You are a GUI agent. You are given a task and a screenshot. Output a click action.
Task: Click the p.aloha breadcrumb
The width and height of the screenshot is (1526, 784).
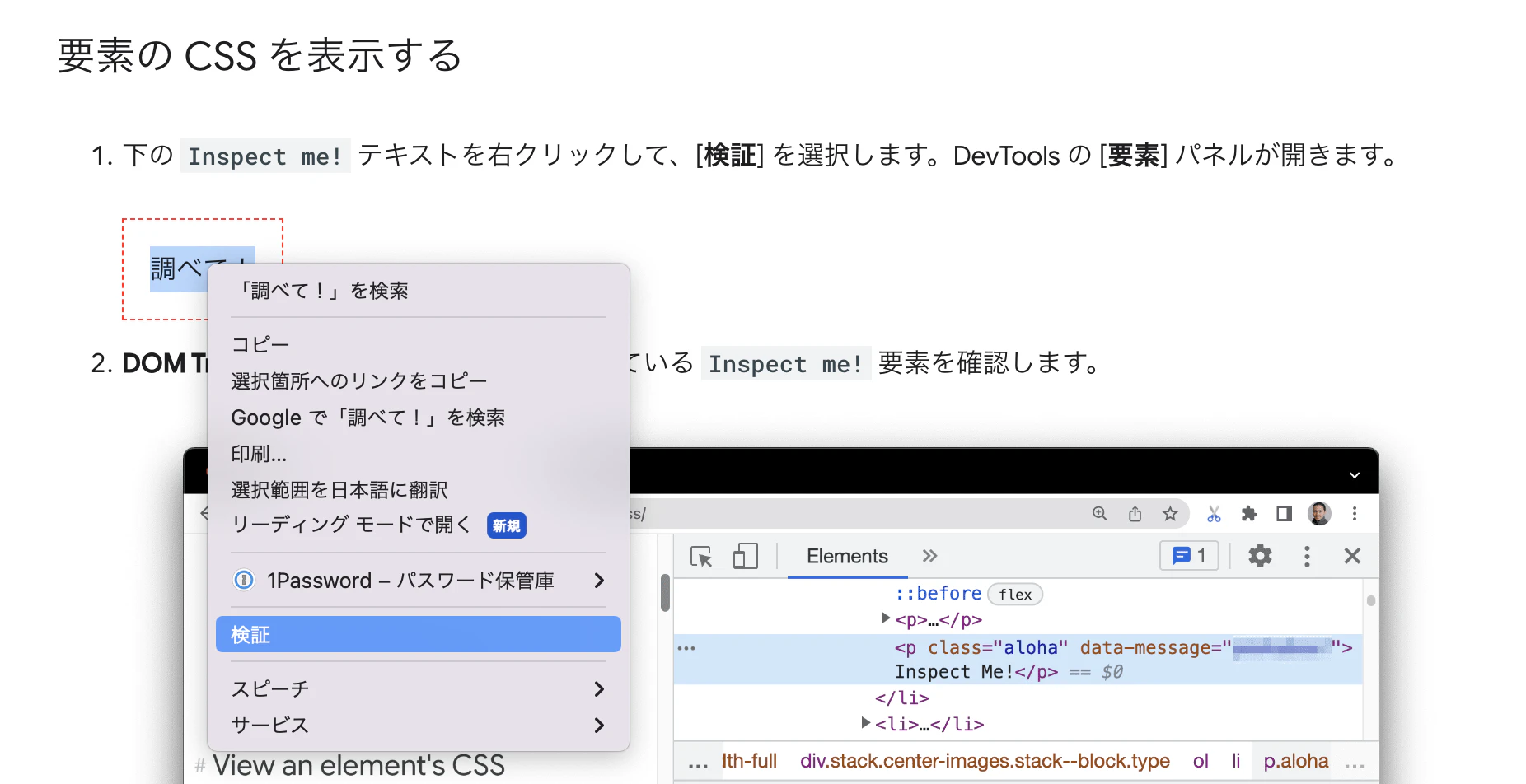click(1296, 761)
